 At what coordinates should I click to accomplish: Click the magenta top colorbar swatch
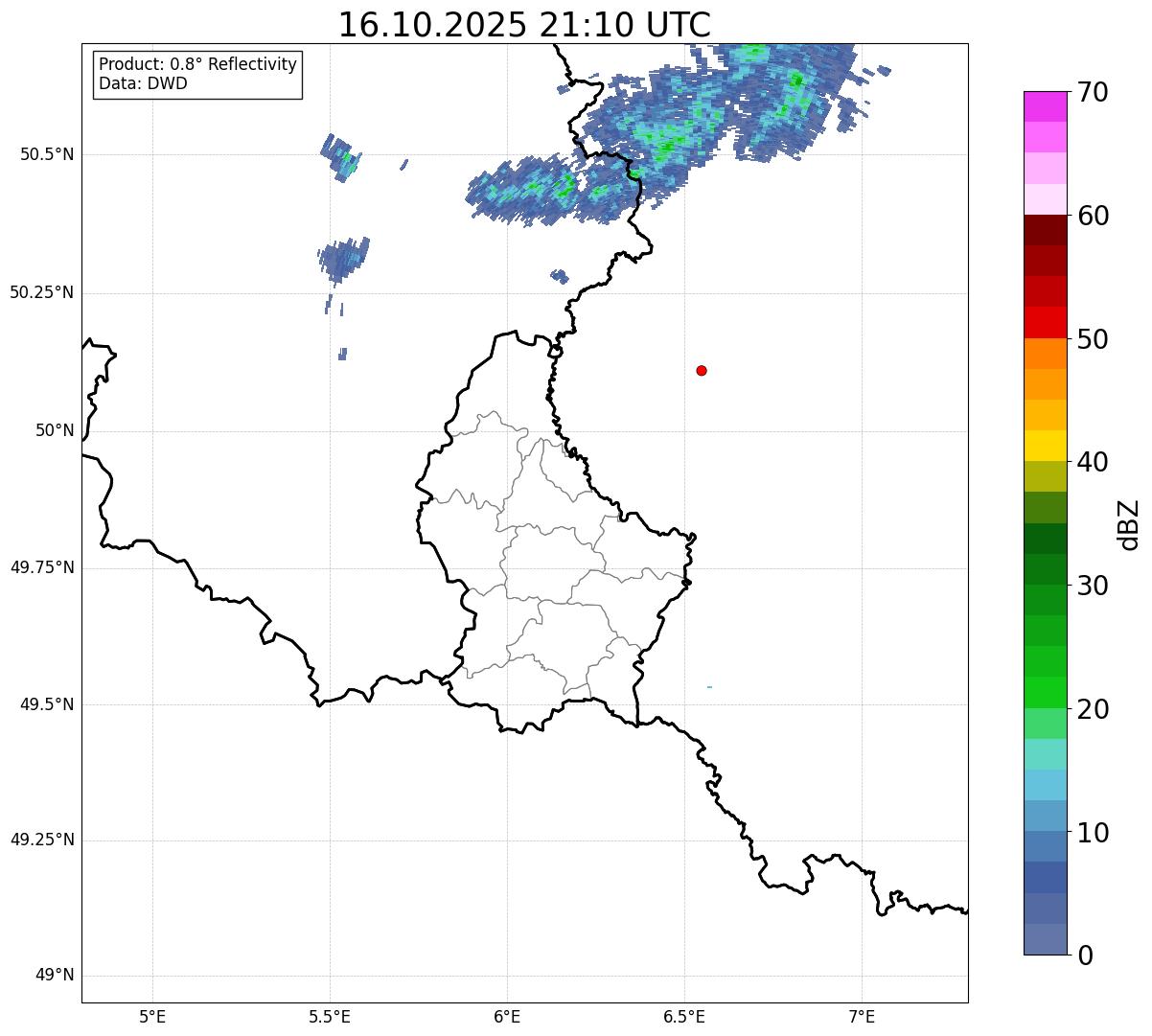pos(1045,106)
